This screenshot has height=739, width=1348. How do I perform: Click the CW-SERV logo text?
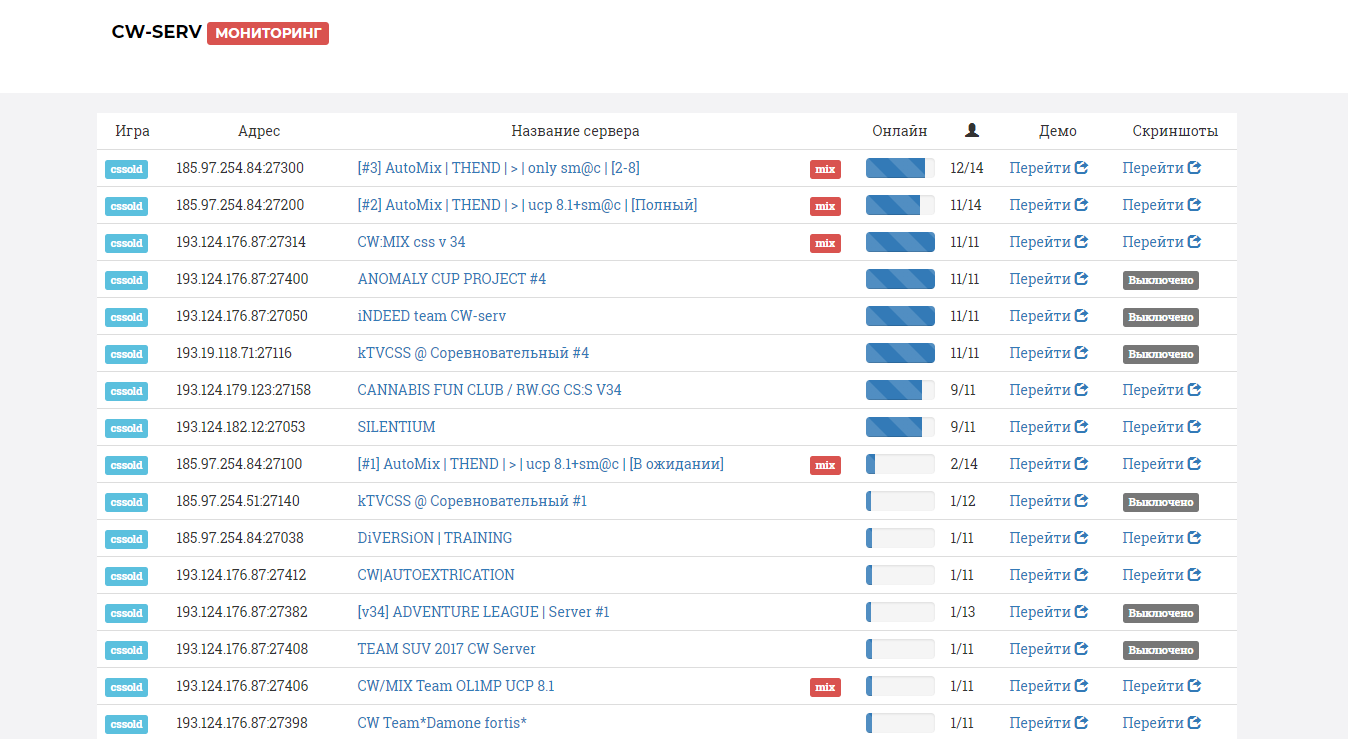click(157, 32)
